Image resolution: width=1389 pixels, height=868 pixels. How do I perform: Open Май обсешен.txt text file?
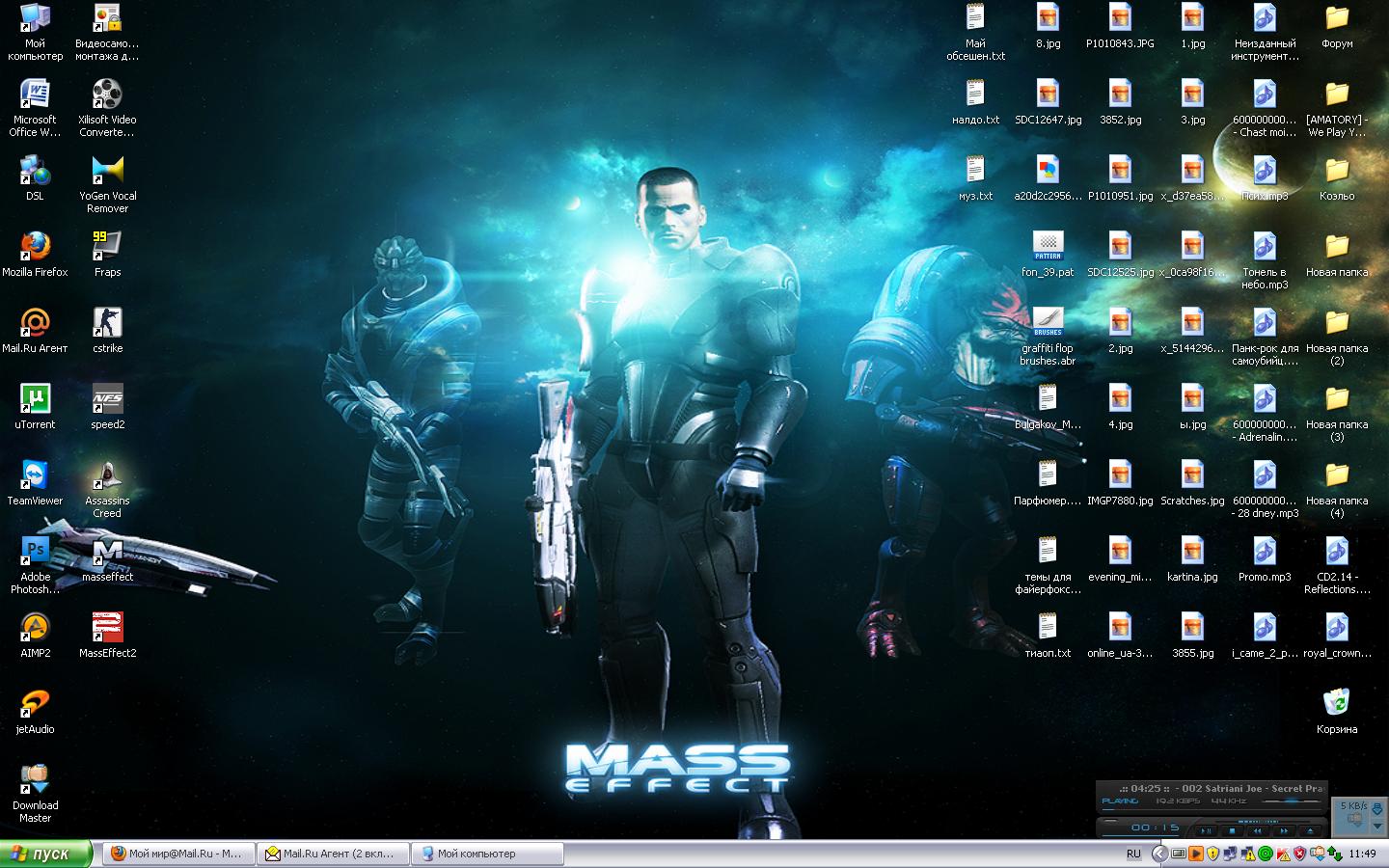click(x=975, y=32)
